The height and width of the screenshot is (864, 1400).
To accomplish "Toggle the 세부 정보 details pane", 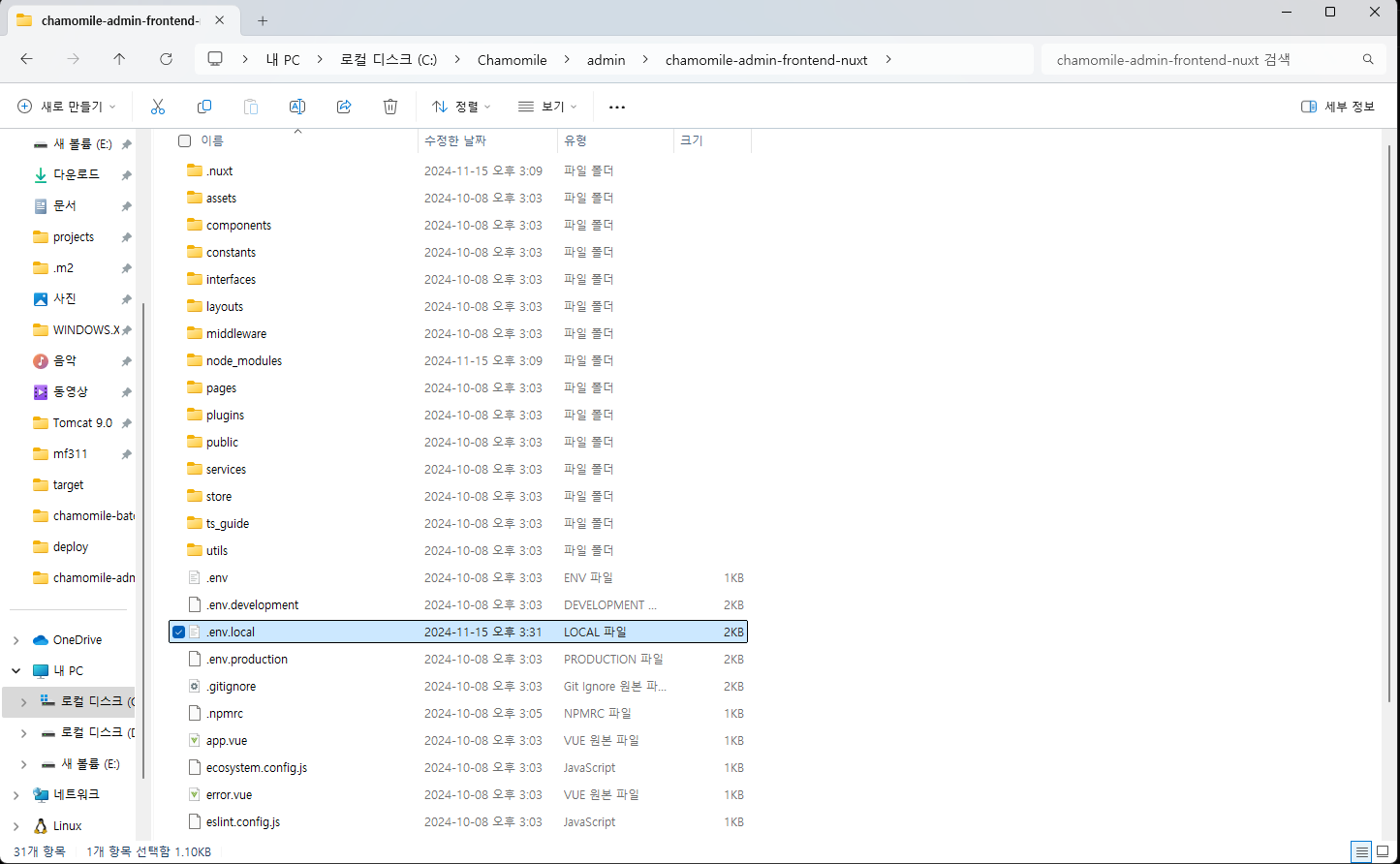I will [x=1338, y=107].
